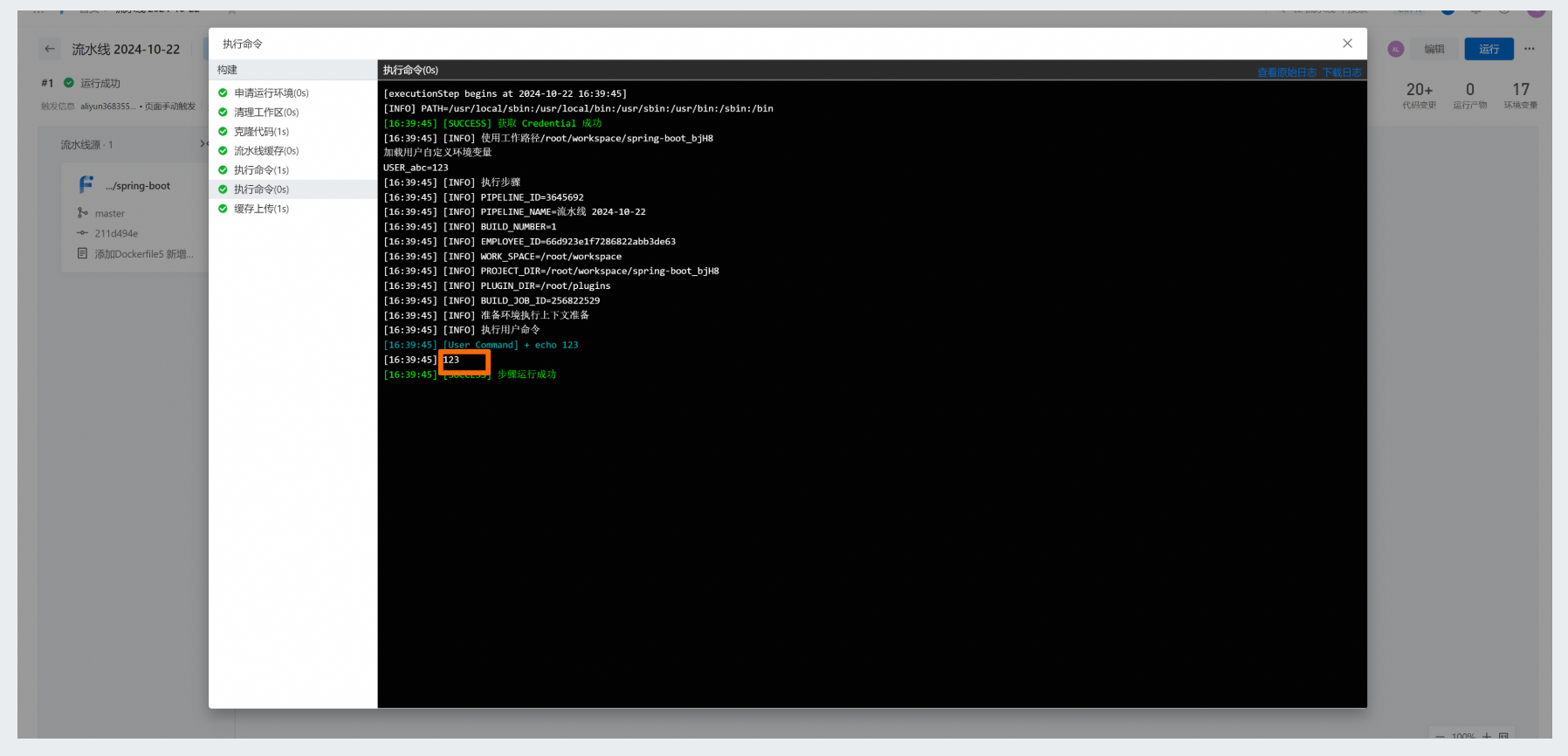
Task: Click the spring-boot repository logo icon
Action: (x=86, y=185)
